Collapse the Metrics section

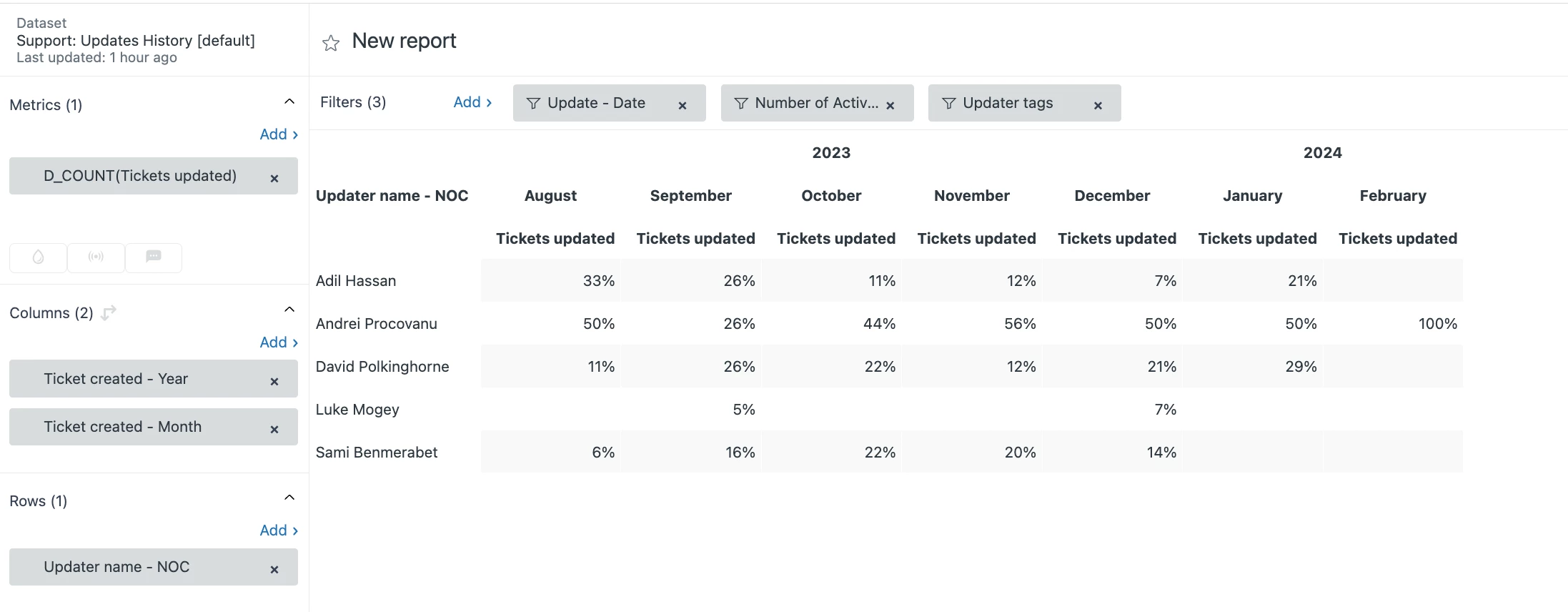[x=289, y=102]
